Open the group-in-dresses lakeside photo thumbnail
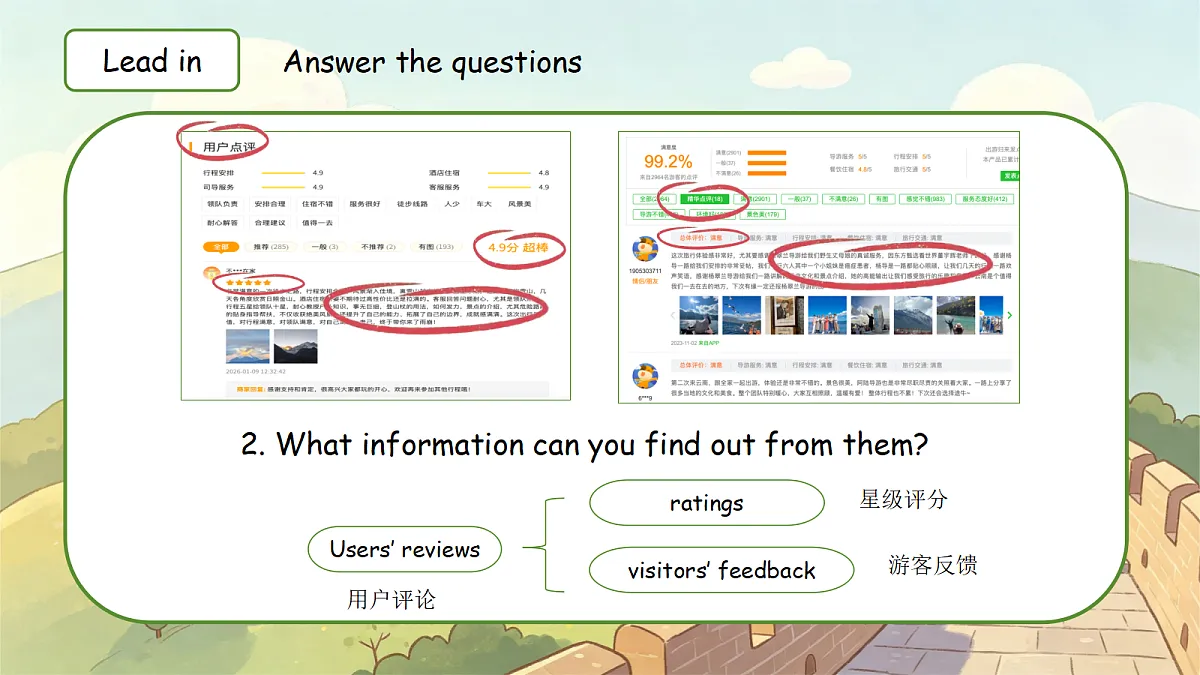 pyautogui.click(x=828, y=315)
